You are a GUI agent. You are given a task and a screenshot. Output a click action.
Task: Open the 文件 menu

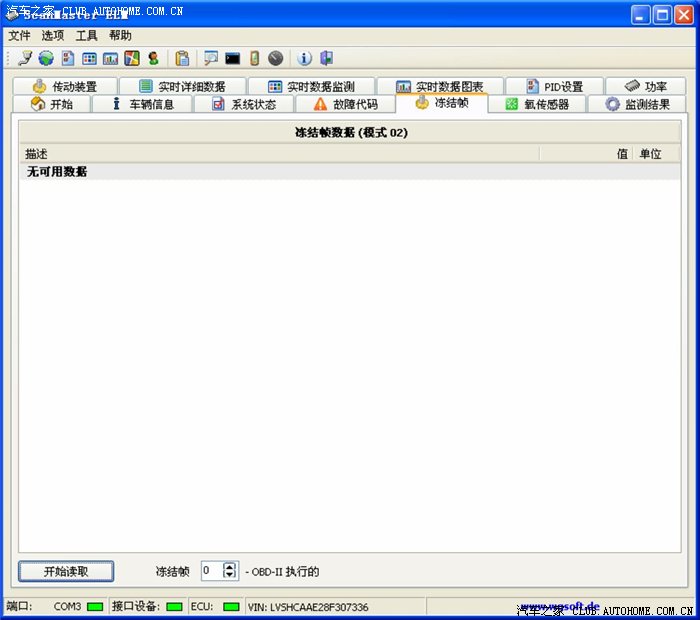coord(19,35)
